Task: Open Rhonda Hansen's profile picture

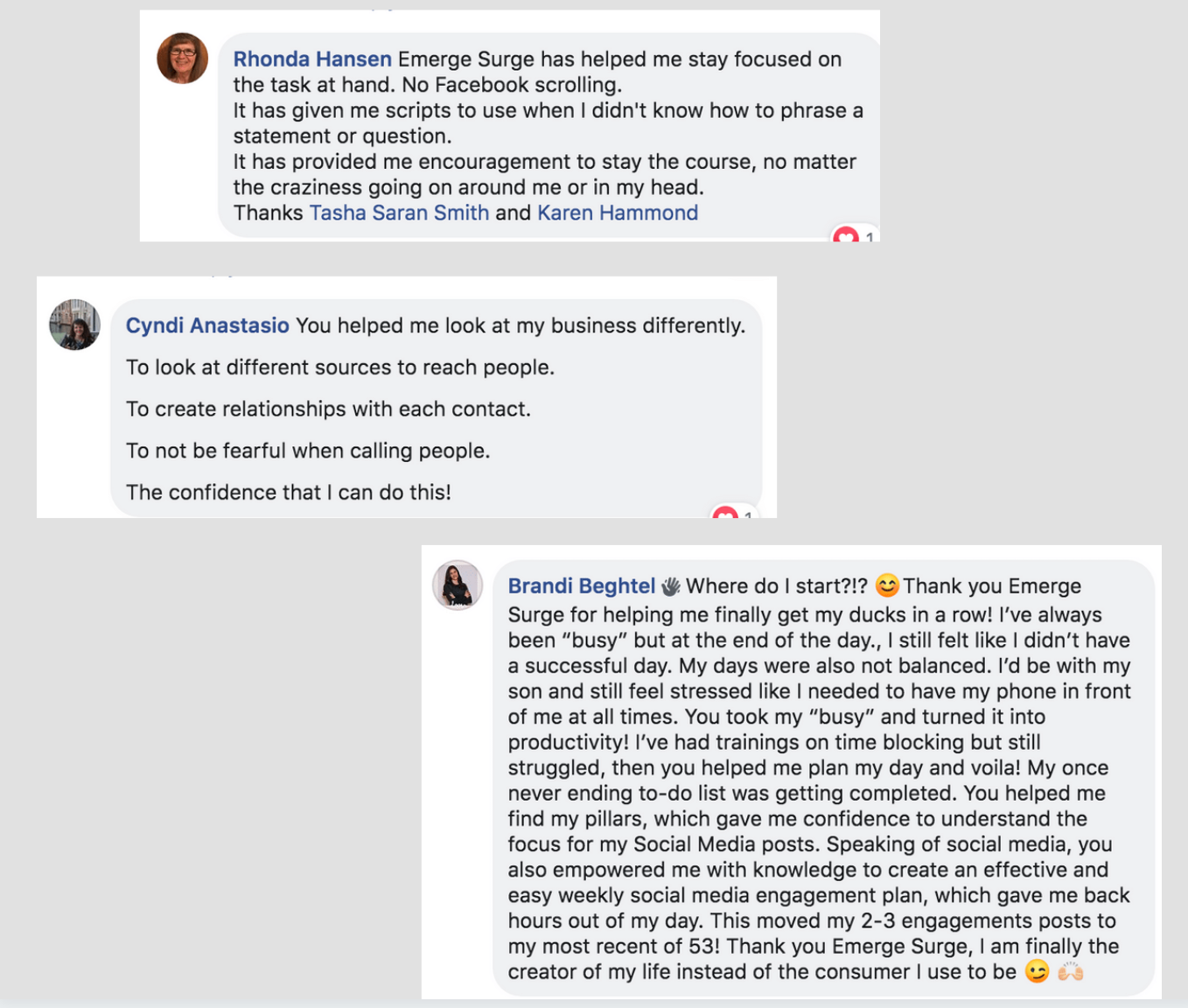Action: coord(183,59)
